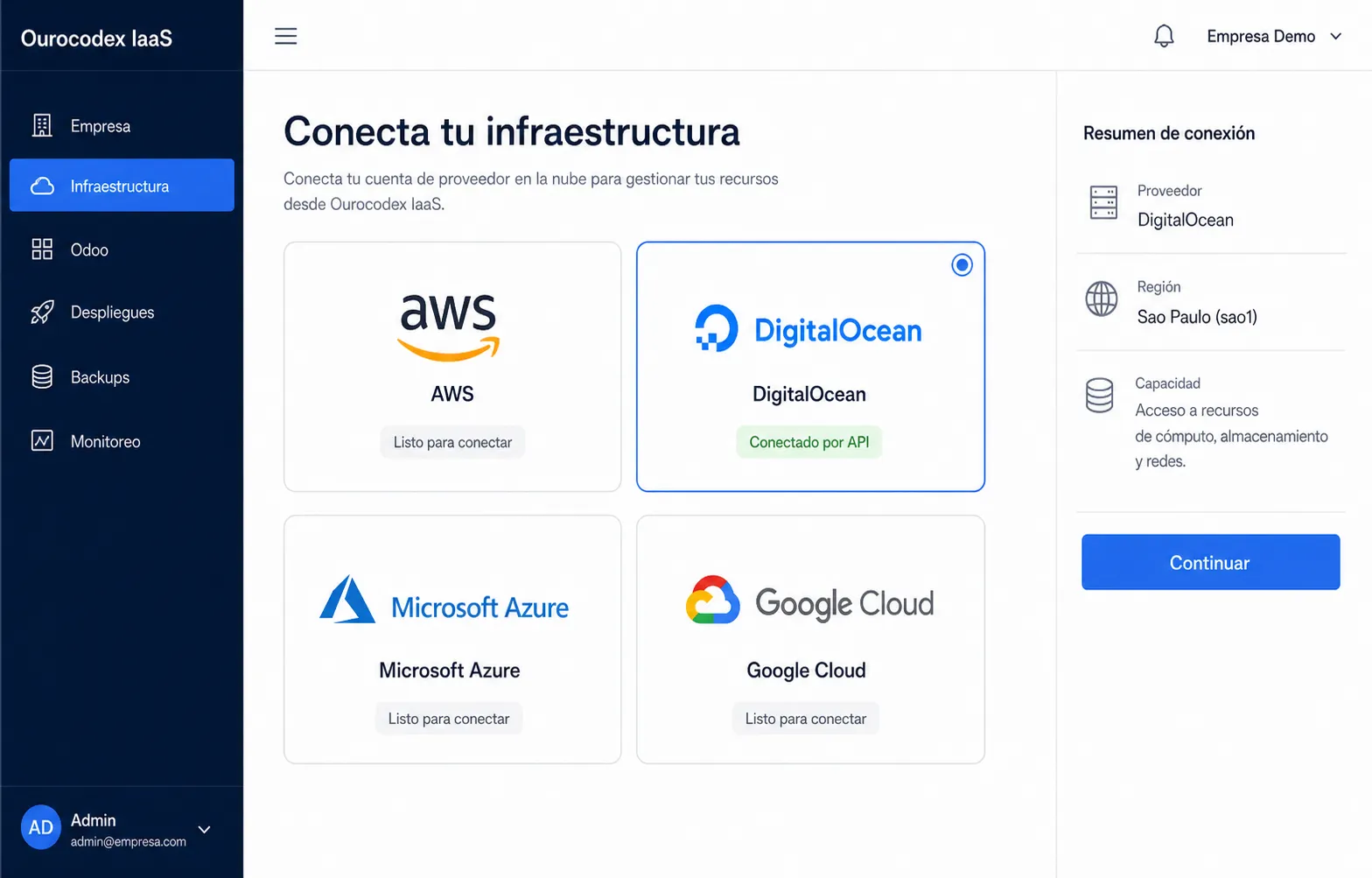Click the Capacidad database icon
The height and width of the screenshot is (878, 1372).
point(1100,395)
